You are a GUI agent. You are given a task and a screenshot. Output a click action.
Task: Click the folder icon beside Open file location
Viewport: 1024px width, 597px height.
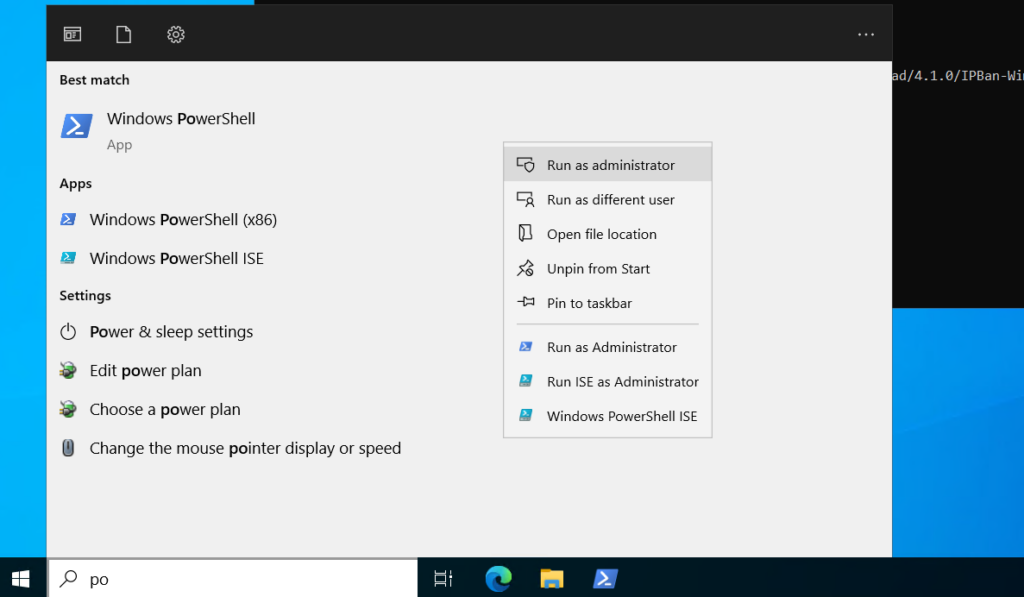click(525, 233)
